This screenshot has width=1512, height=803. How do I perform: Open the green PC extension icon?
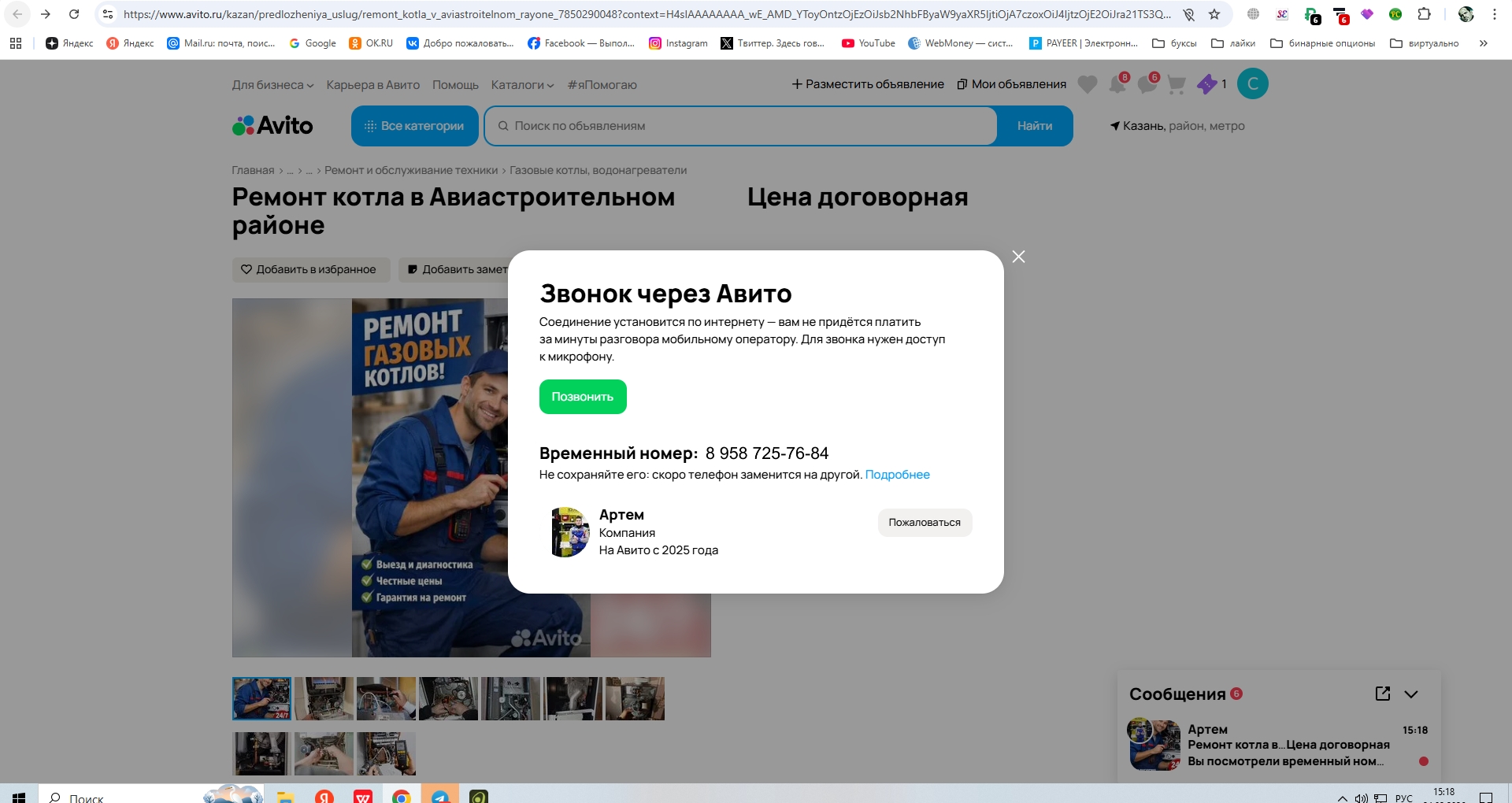point(1395,14)
